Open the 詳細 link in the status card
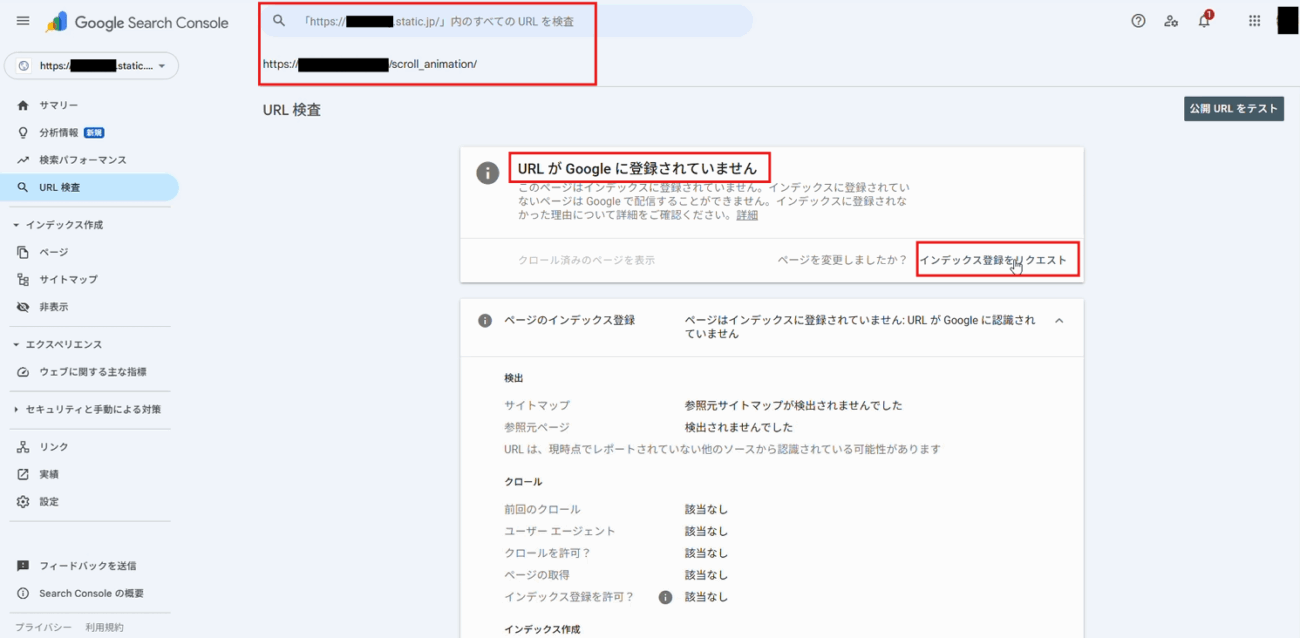This screenshot has width=1300, height=638. point(747,215)
